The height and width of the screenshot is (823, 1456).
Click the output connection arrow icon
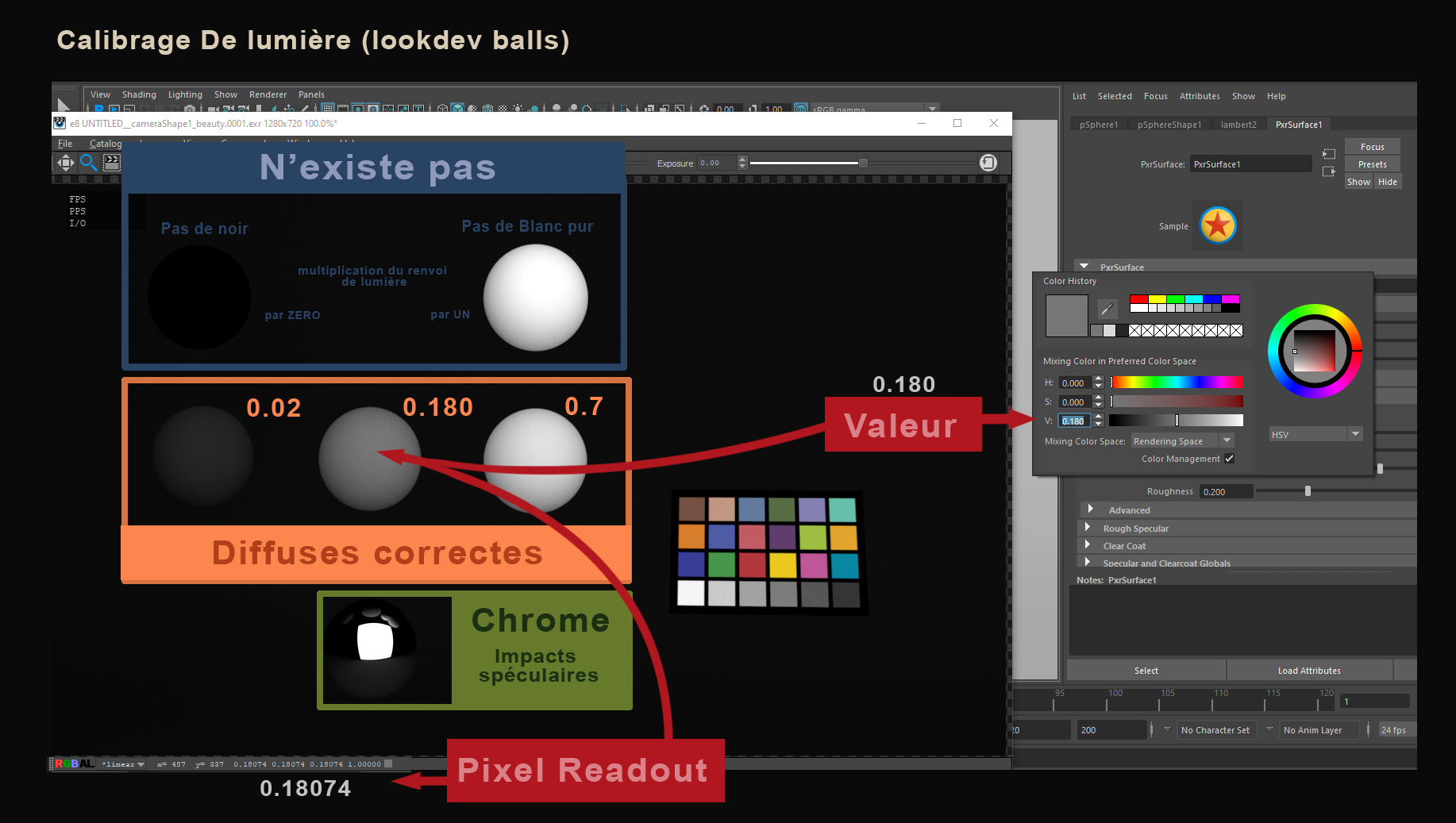tap(1328, 171)
